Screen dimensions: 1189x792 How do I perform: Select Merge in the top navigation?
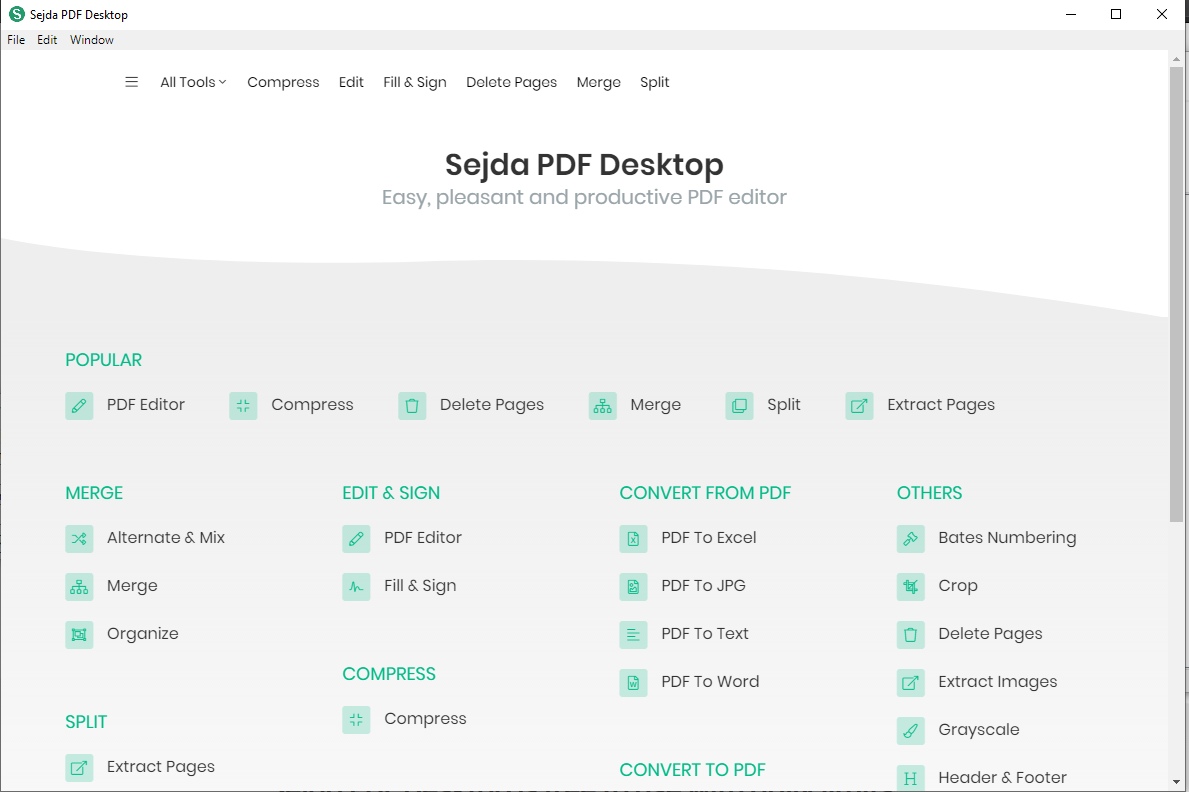(x=598, y=82)
